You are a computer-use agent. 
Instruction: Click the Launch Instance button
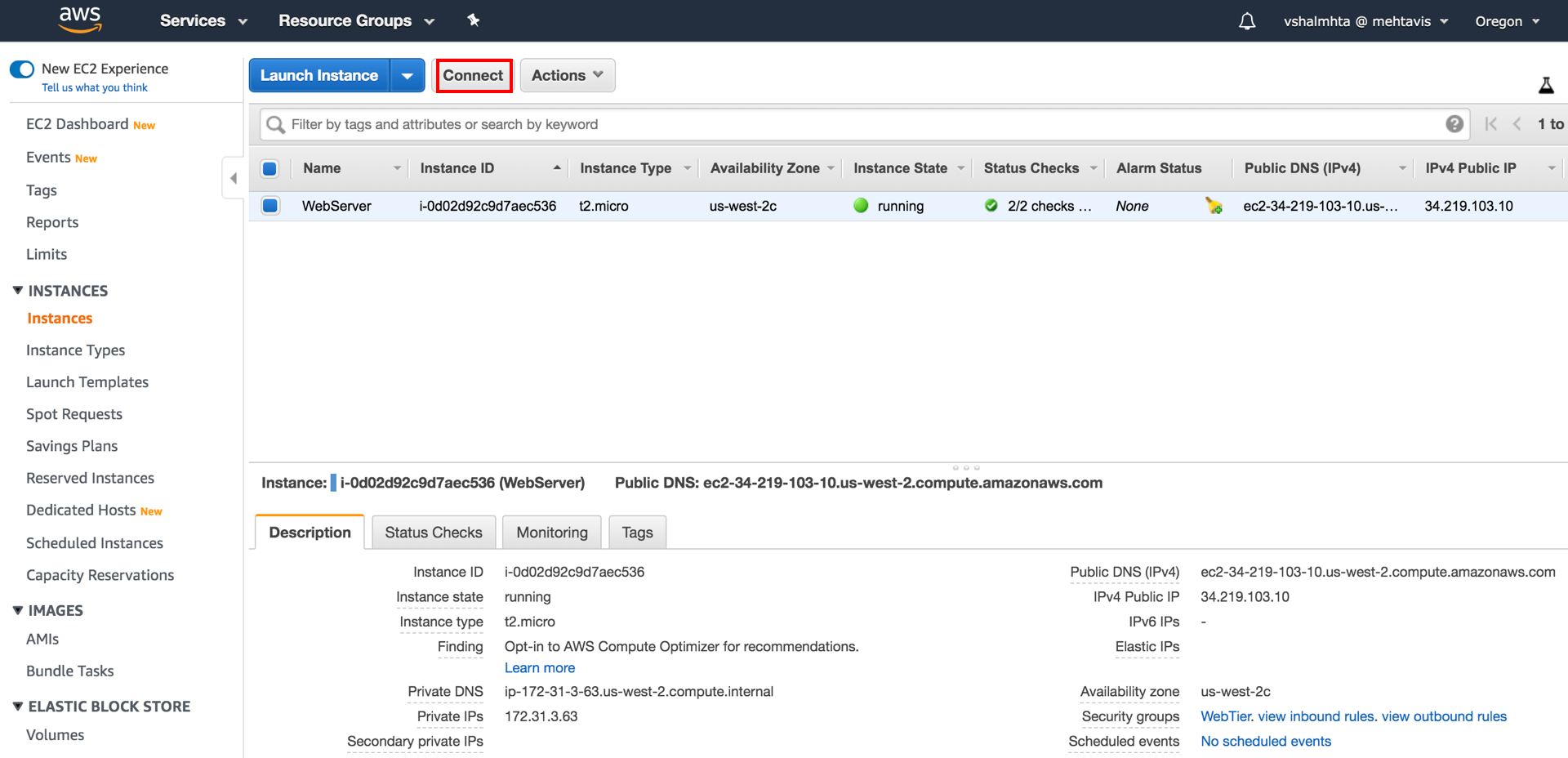click(319, 75)
